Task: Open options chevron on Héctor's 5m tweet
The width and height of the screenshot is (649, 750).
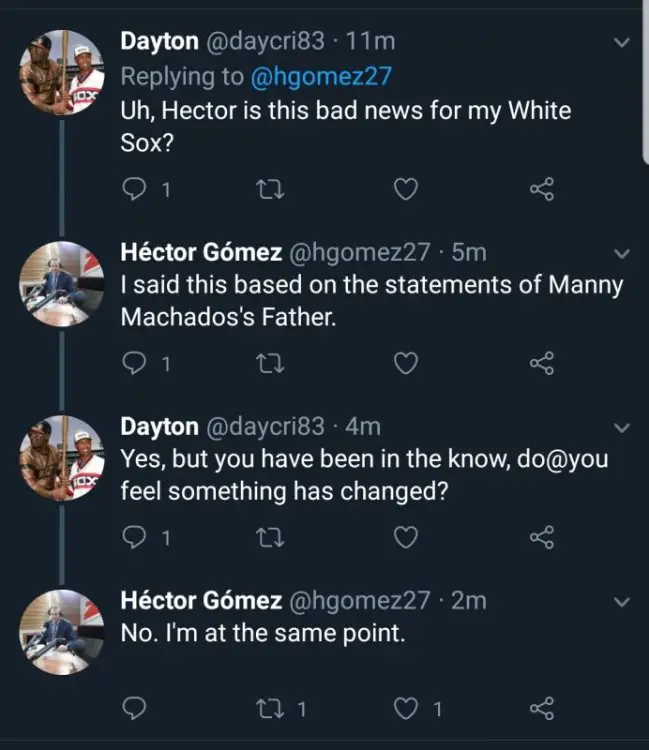Action: [x=621, y=254]
